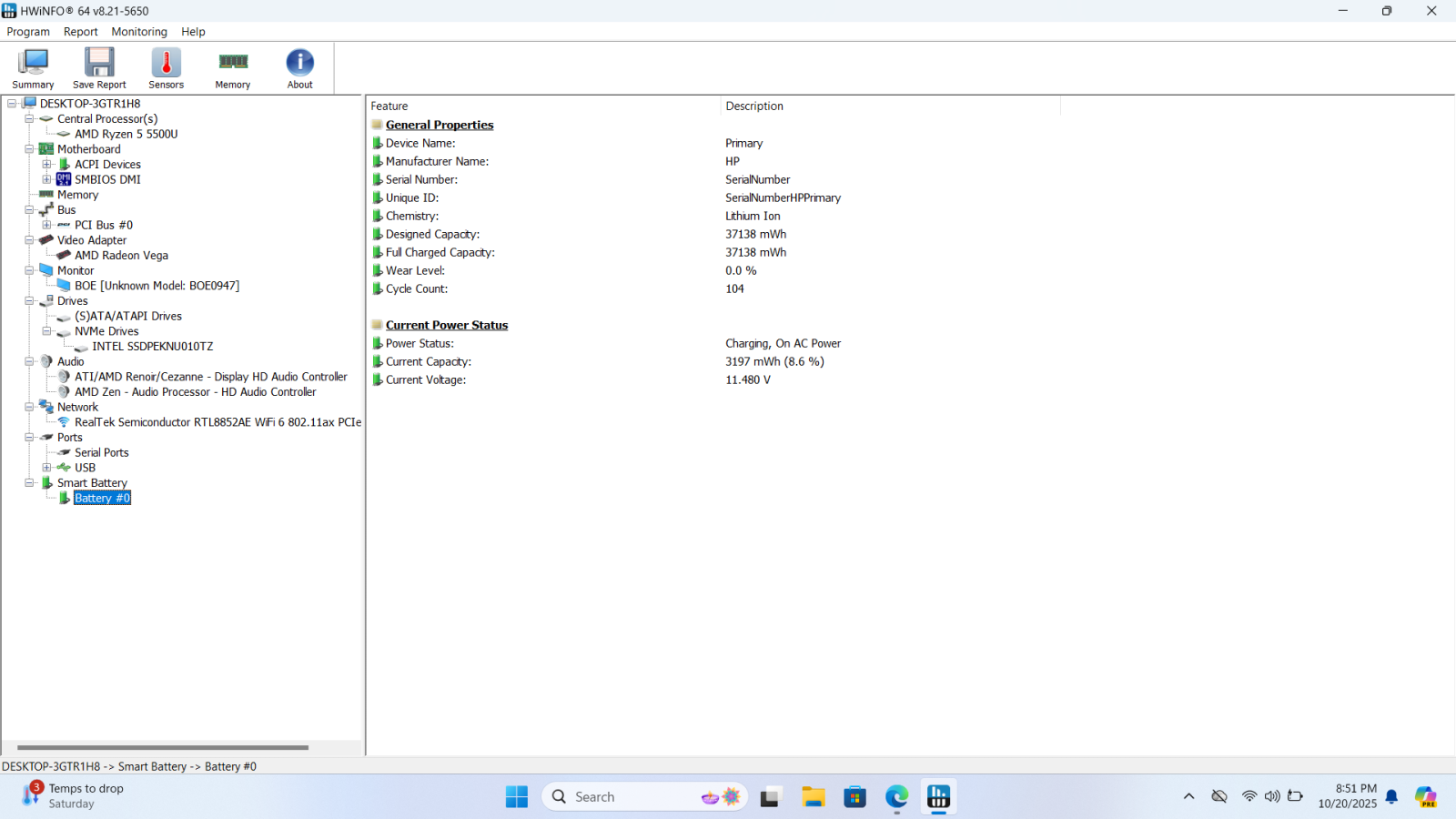Image resolution: width=1456 pixels, height=819 pixels.
Task: Show hidden system tray icons chevron
Action: click(x=1188, y=797)
